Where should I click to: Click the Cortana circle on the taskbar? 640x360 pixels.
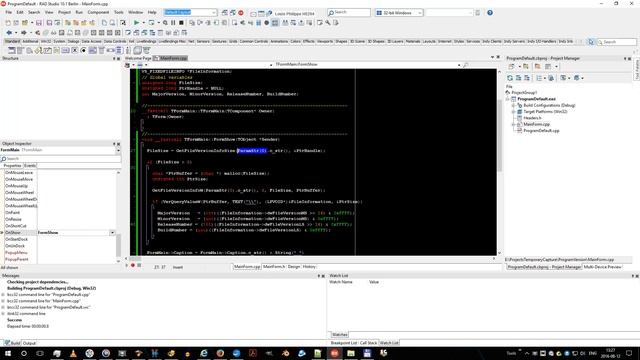pyautogui.click(x=24, y=353)
